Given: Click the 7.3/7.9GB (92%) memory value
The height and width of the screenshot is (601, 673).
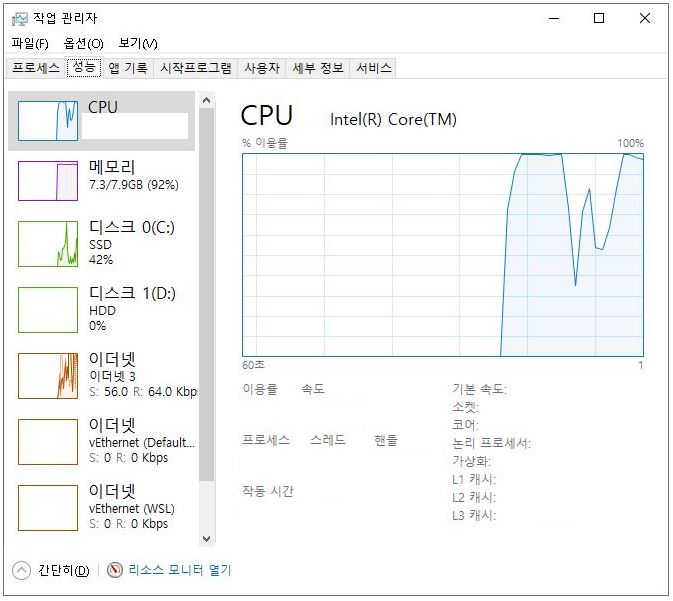Looking at the screenshot, I should tap(134, 185).
